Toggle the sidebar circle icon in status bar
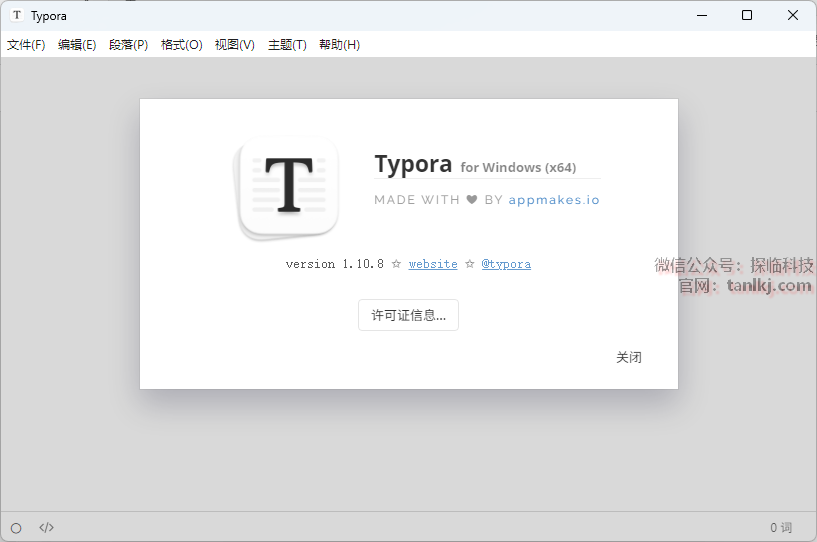The width and height of the screenshot is (817, 542). click(16, 528)
